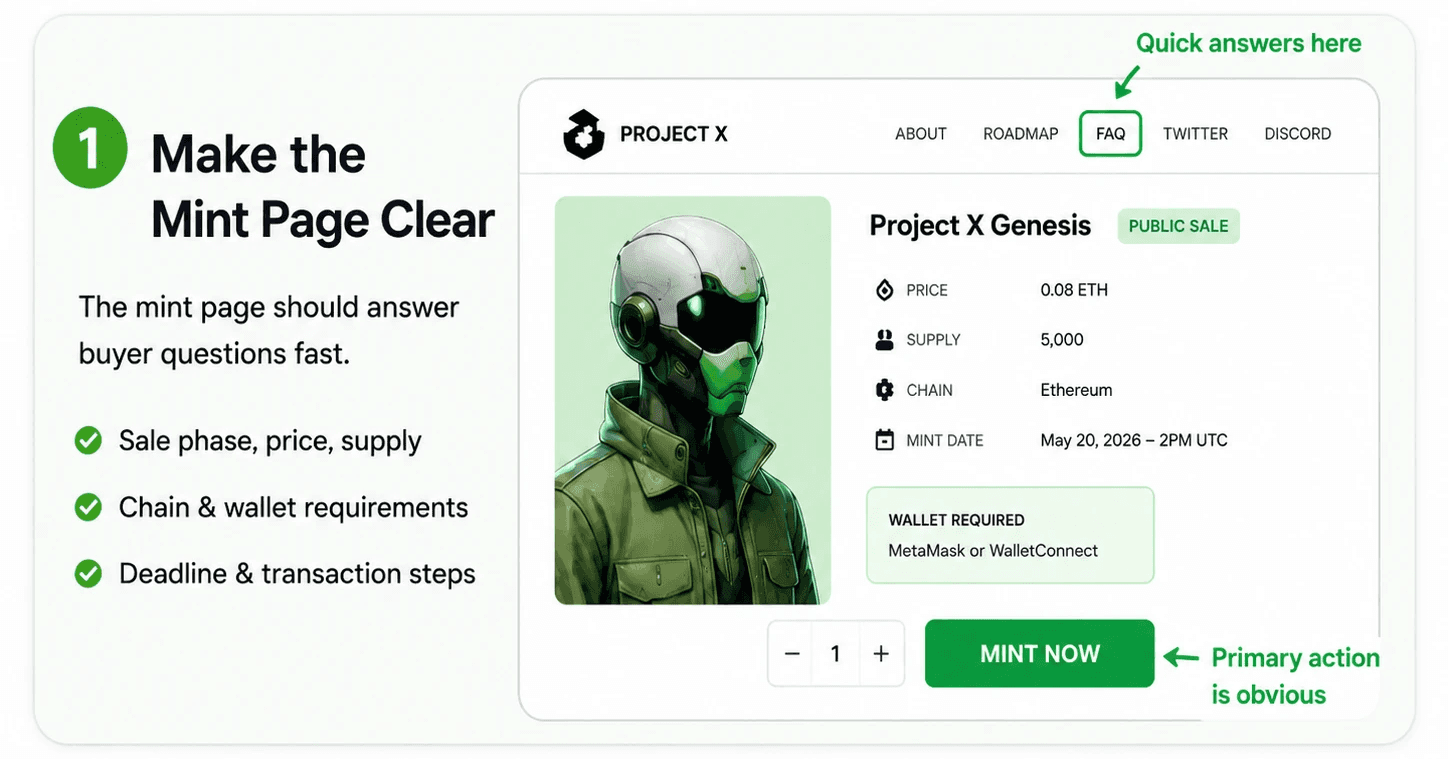Click the quantity field showing 1
Viewport: 1448px width, 759px height.
(836, 654)
